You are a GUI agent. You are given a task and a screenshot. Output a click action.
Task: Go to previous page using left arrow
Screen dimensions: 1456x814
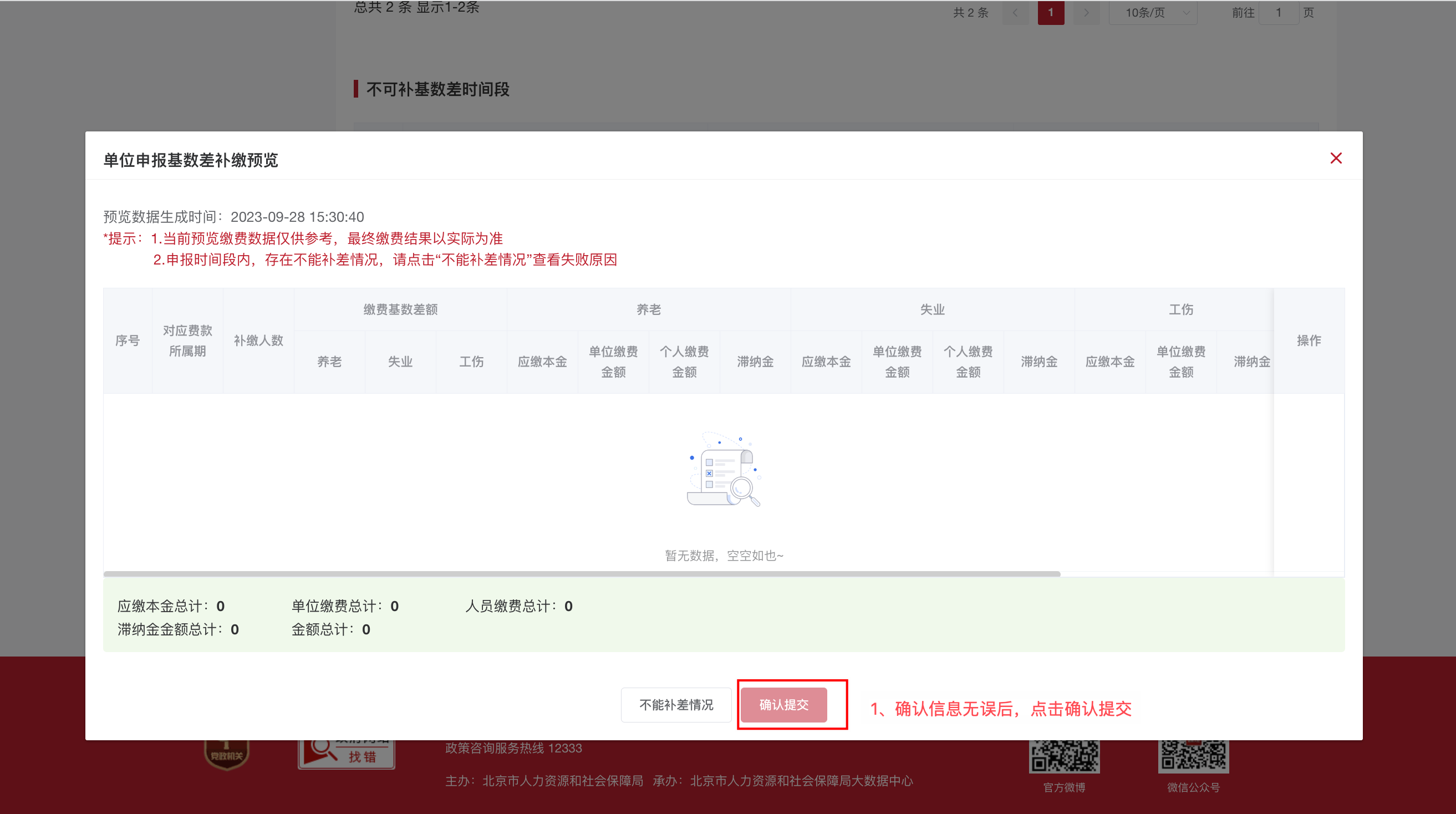click(x=1016, y=12)
